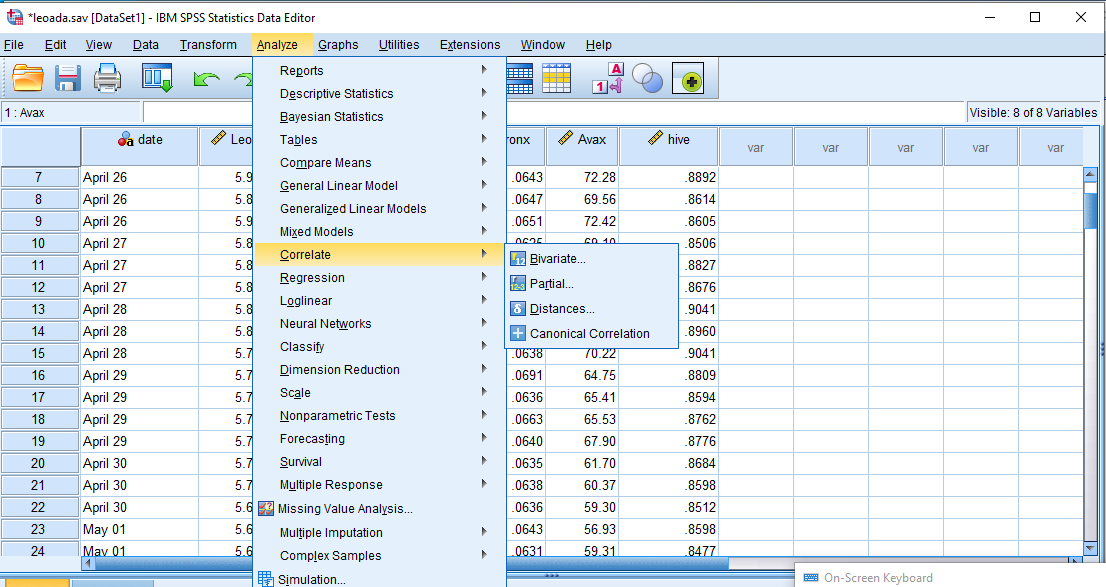
Task: Undo with the green arrow icon
Action: [x=206, y=79]
